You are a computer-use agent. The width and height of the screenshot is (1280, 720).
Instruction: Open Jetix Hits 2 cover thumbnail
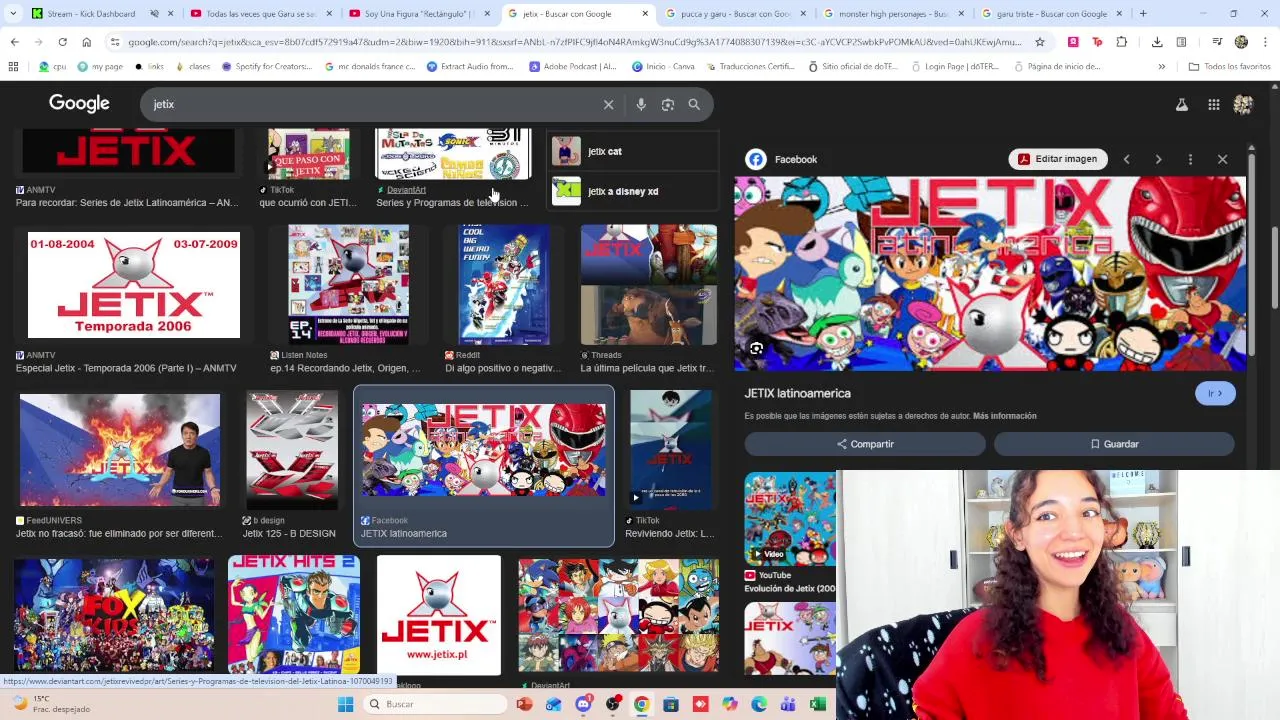(294, 615)
